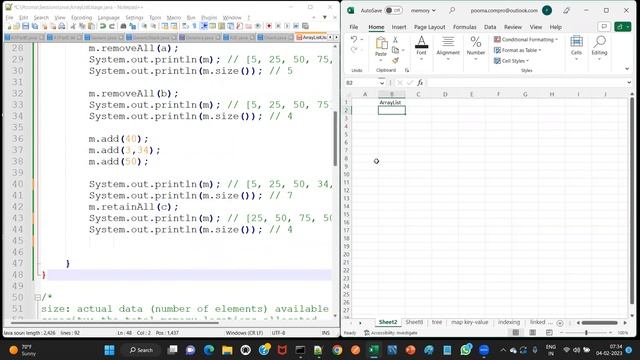Image resolution: width=640 pixels, height=360 pixels.
Task: Expand the Cells group dropdown
Action: point(576,59)
